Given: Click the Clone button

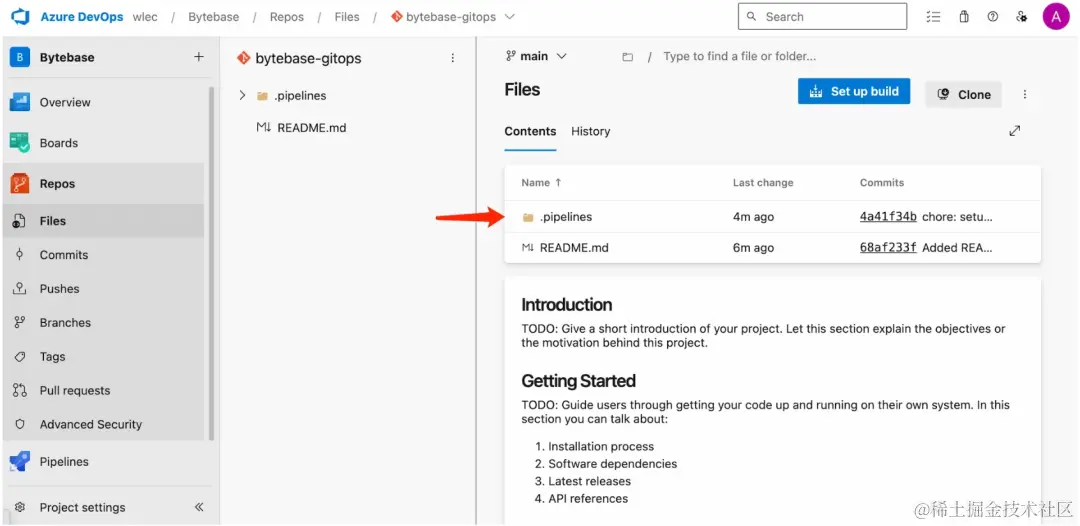Looking at the screenshot, I should tap(964, 94).
